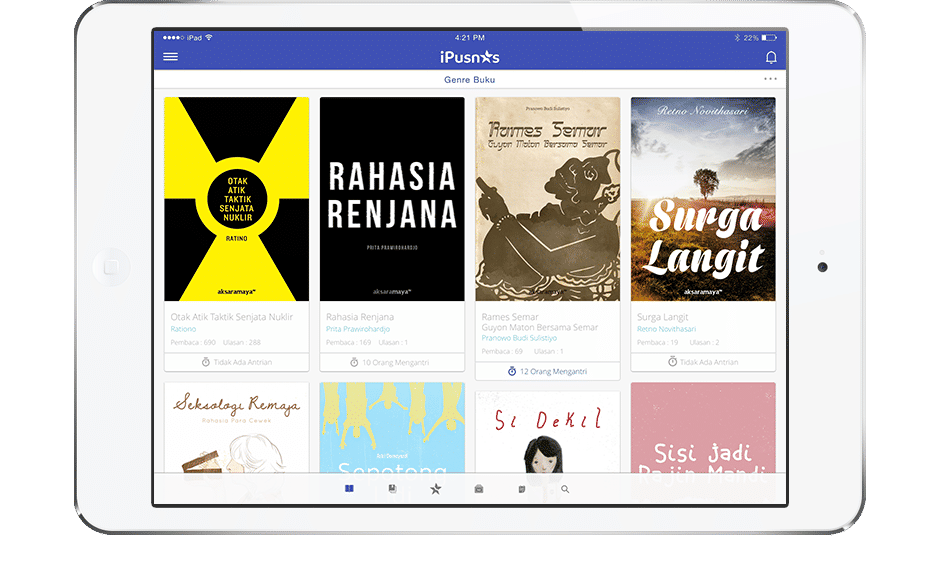Tap clock icon beside 12 Orang Mengantri
Image resolution: width=937 pixels, height=573 pixels.
click(512, 371)
